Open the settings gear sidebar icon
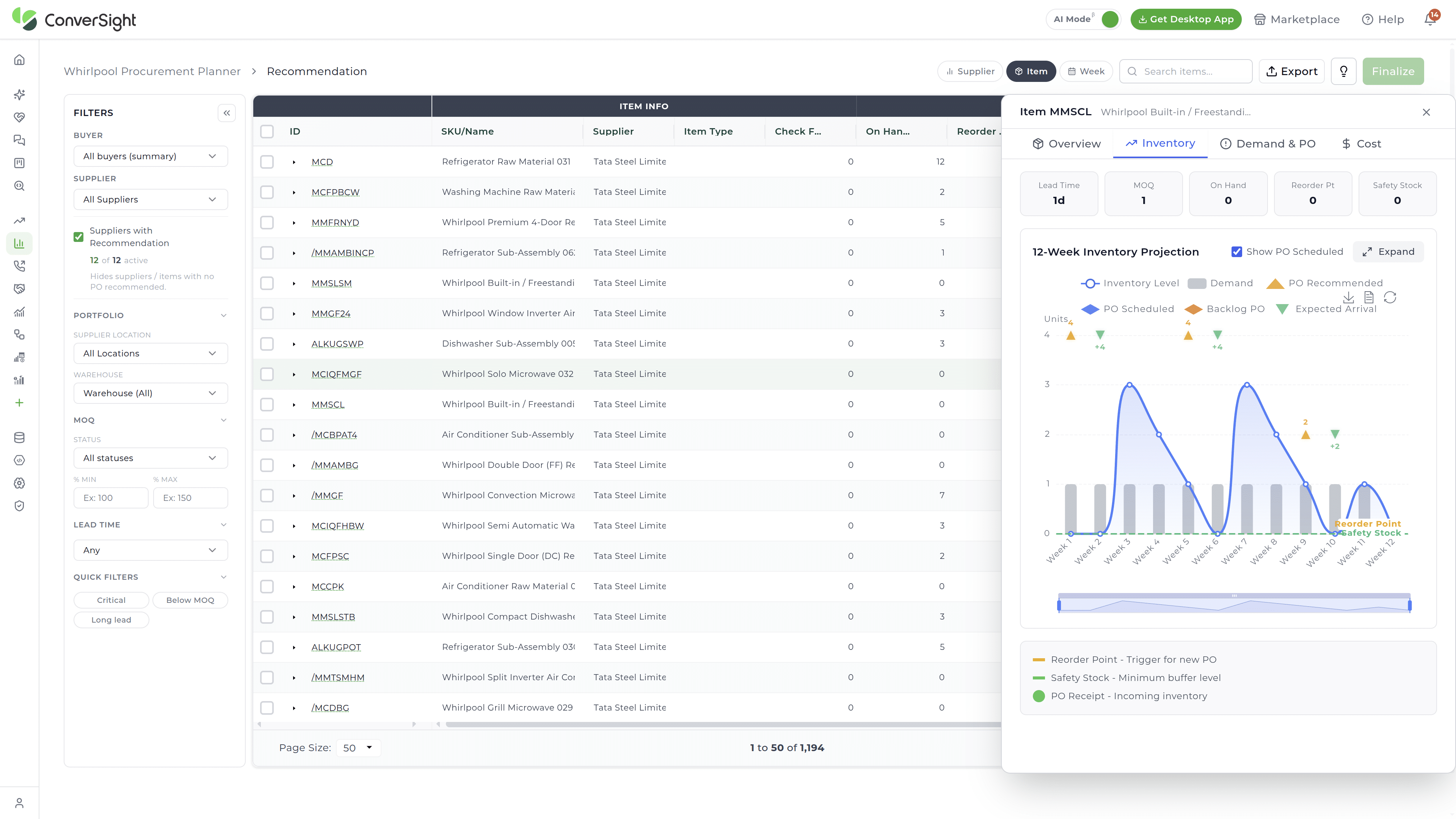Image resolution: width=1456 pixels, height=819 pixels. [x=19, y=483]
